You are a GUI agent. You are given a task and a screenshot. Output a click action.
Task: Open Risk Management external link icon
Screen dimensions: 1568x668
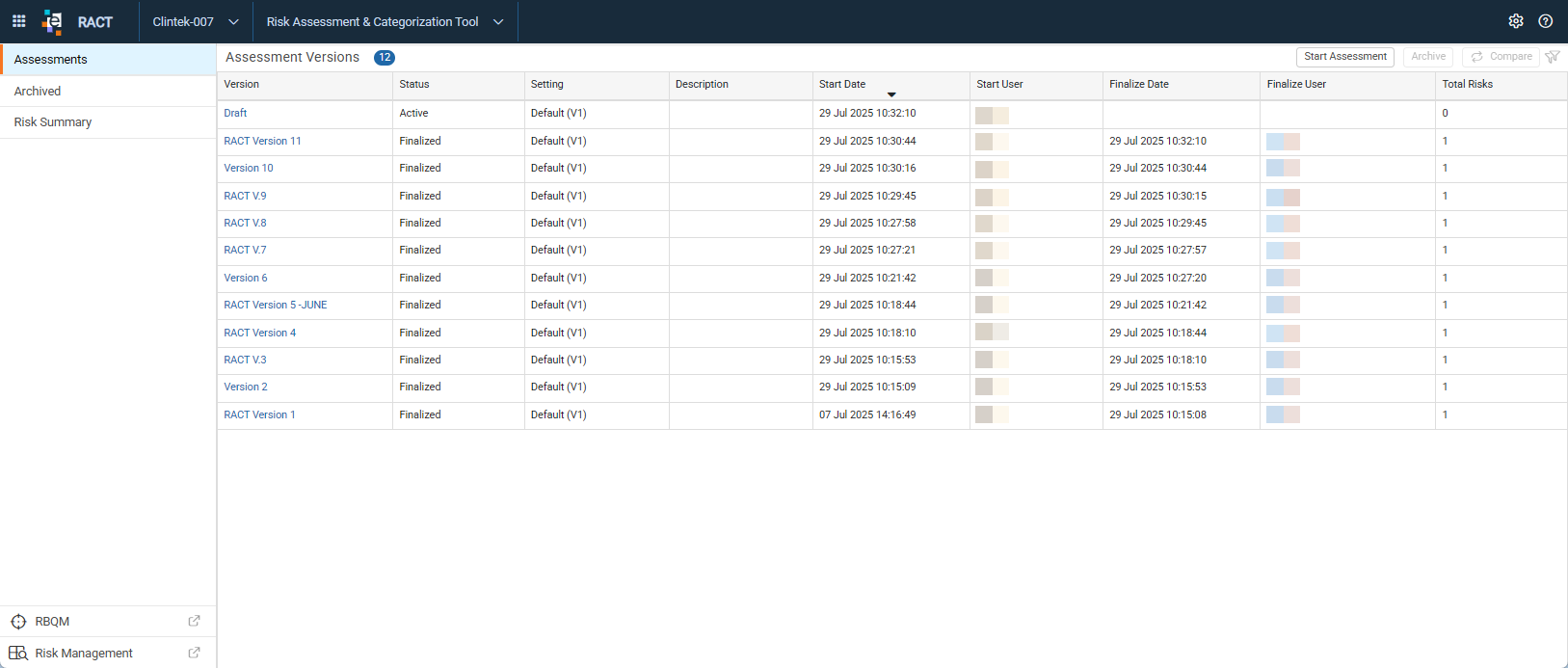(x=194, y=653)
